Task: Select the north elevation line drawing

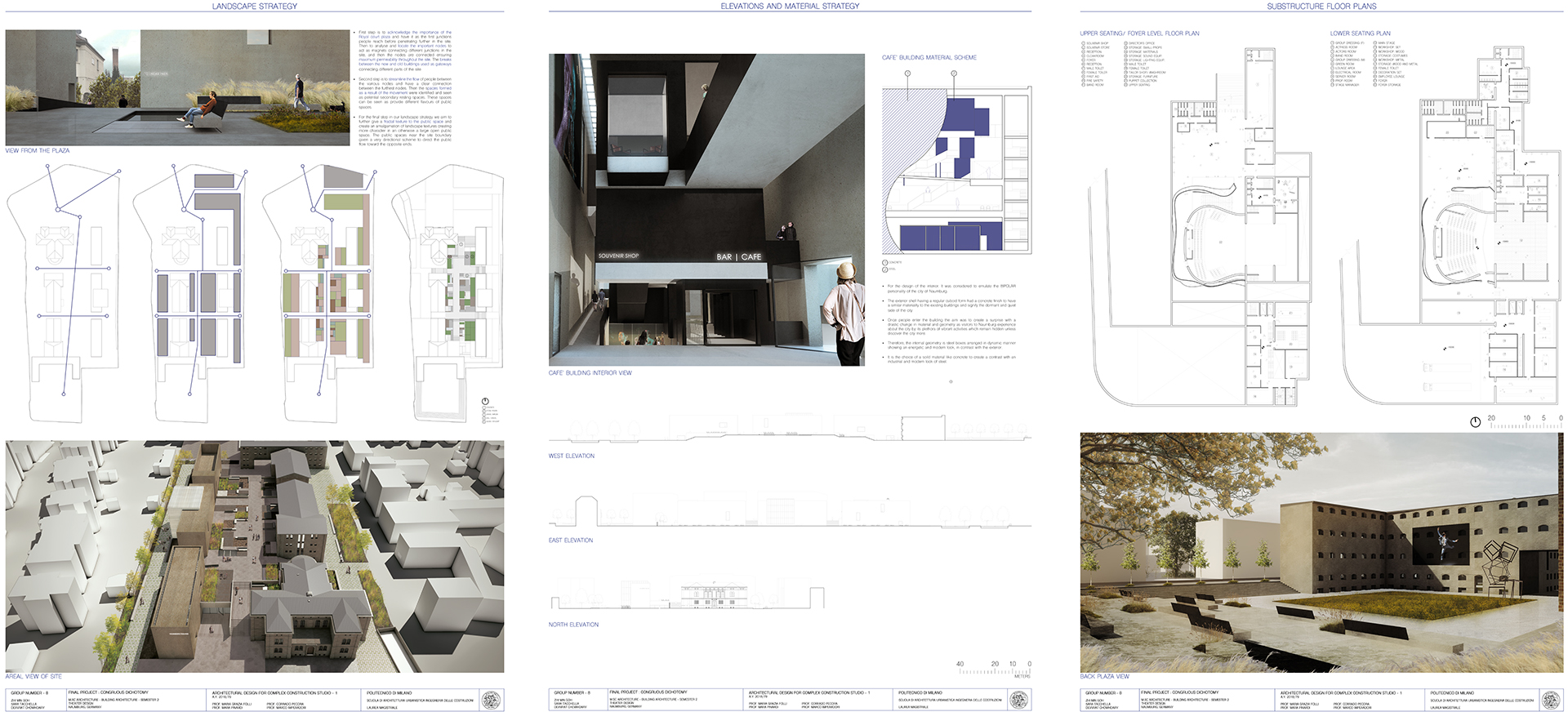Action: (686, 594)
